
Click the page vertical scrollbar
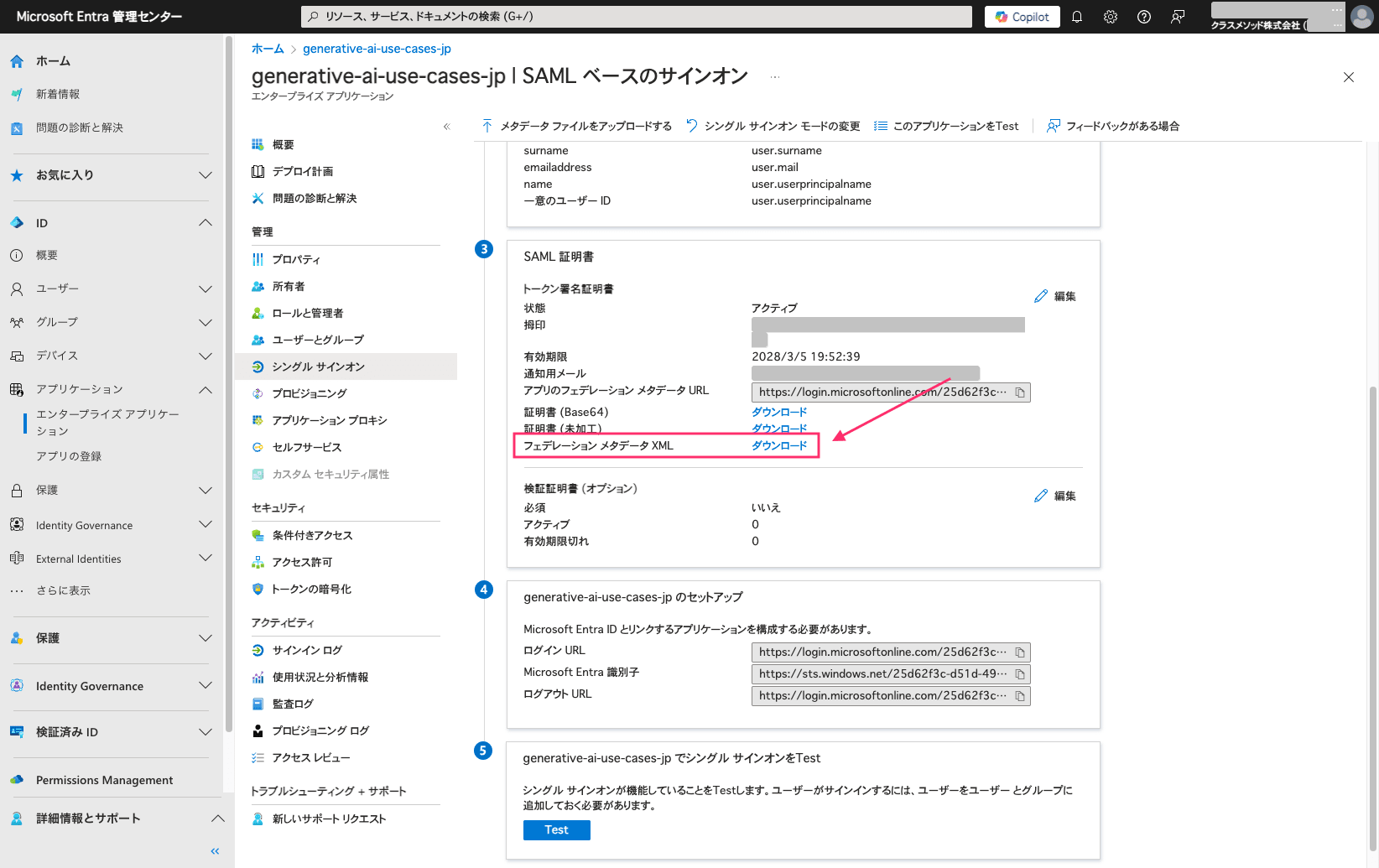pyautogui.click(x=1373, y=618)
